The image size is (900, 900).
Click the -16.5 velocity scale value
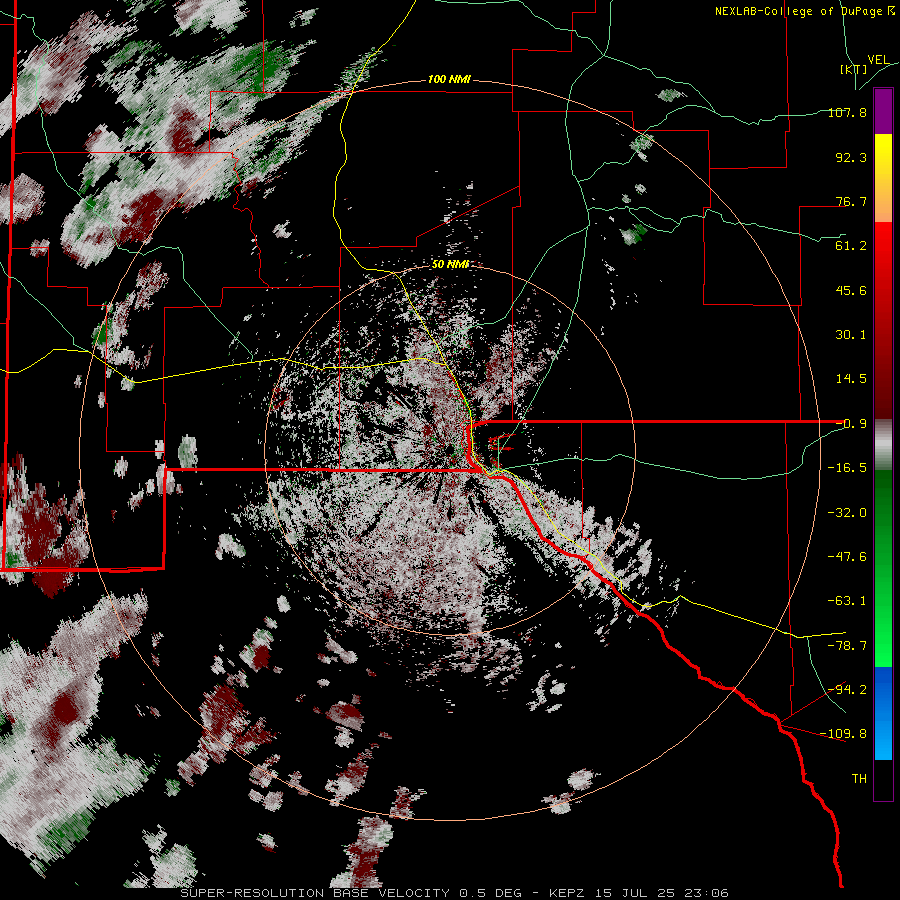(847, 468)
